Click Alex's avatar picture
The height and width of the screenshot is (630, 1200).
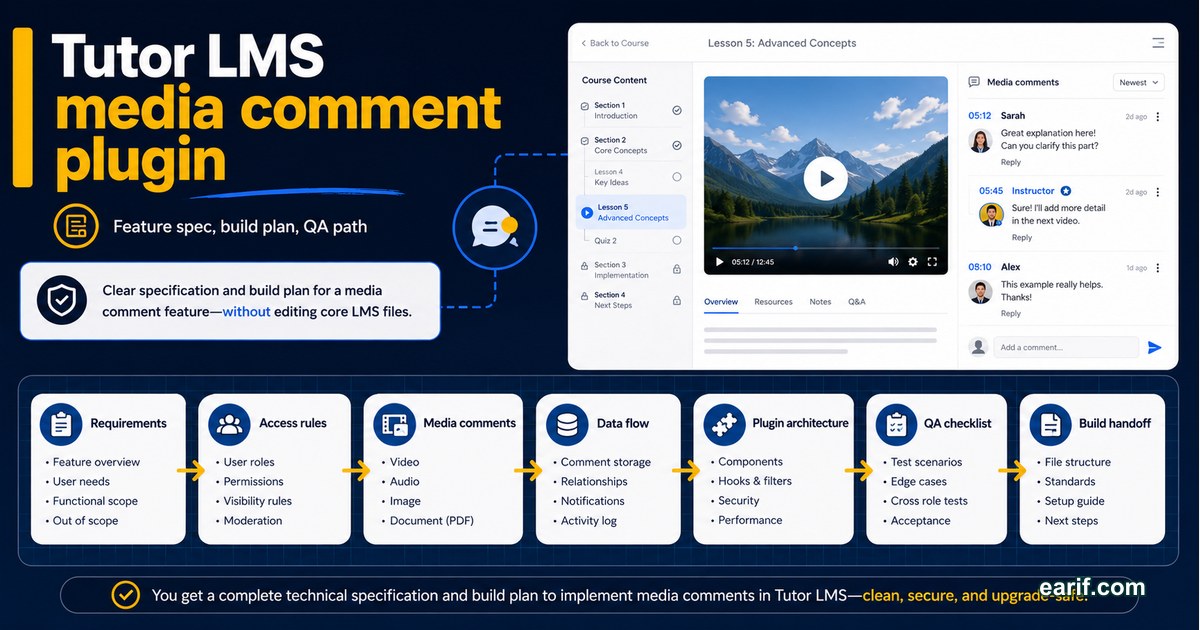click(981, 291)
